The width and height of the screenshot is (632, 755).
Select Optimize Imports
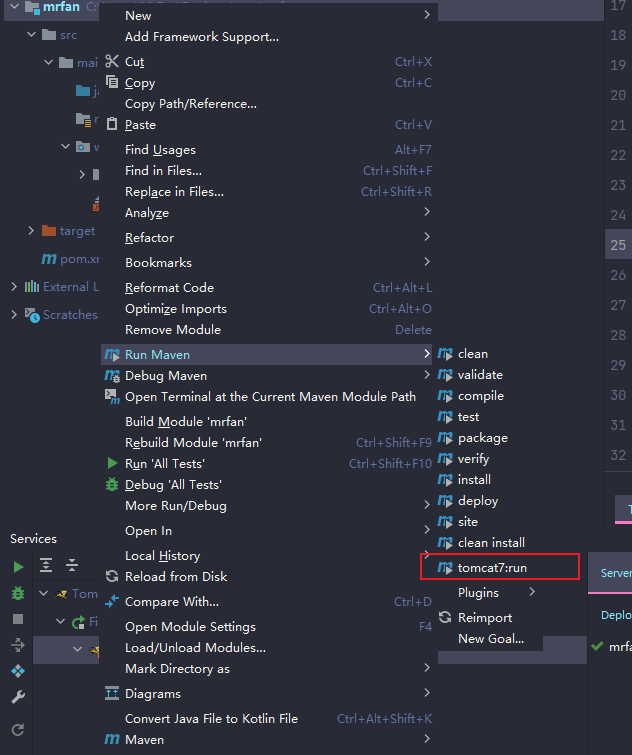pos(176,309)
